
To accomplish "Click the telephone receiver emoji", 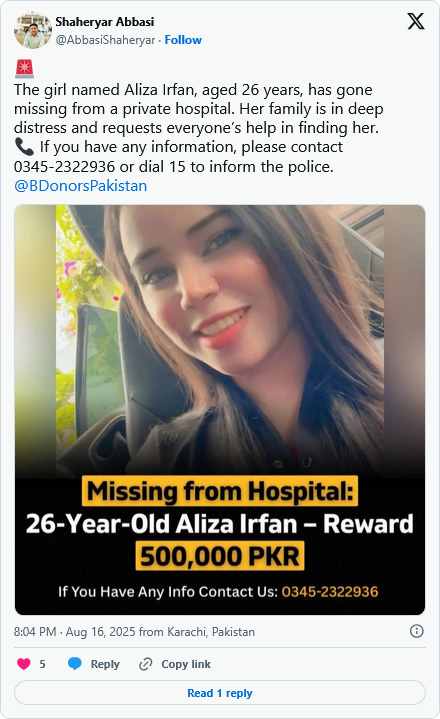I will (x=24, y=147).
